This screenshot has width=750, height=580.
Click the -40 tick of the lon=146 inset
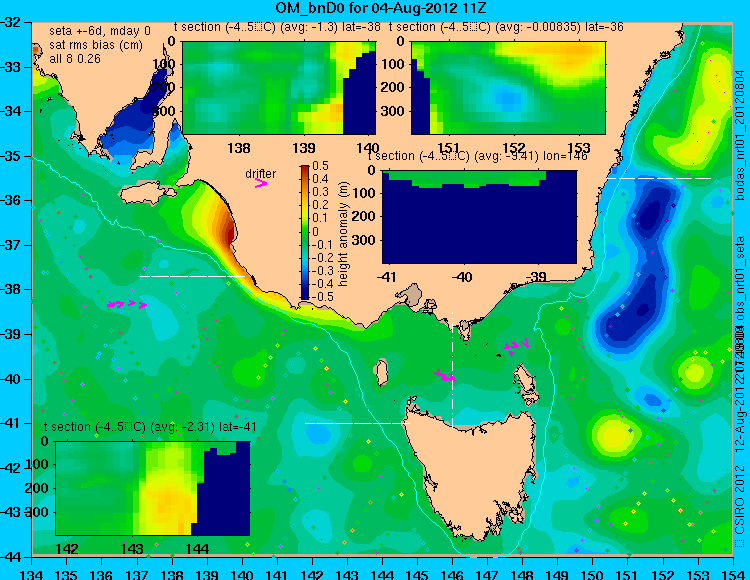click(x=462, y=276)
